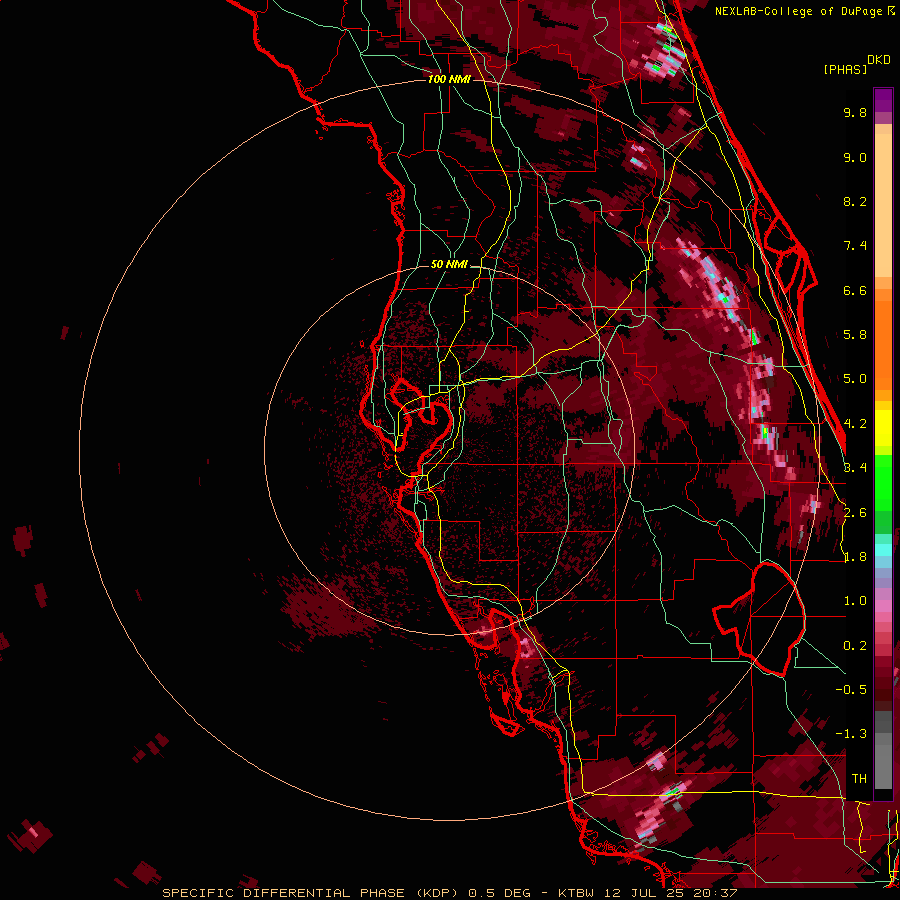
Task: Click the [PHAS] label above the color scale
Action: pos(845,70)
